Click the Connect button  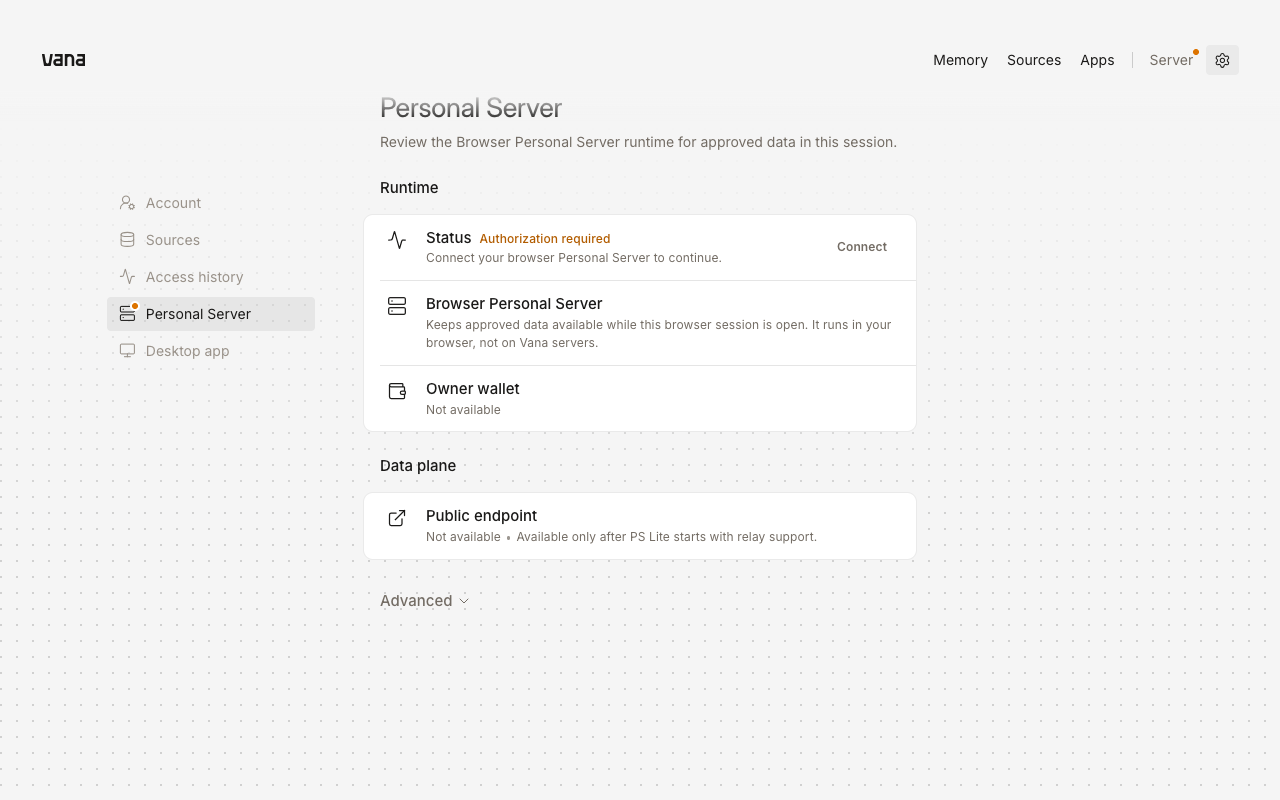click(862, 247)
